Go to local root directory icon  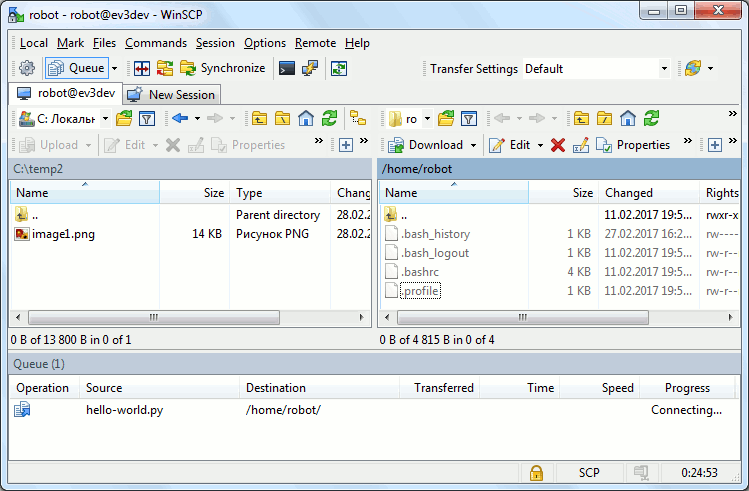tap(282, 118)
